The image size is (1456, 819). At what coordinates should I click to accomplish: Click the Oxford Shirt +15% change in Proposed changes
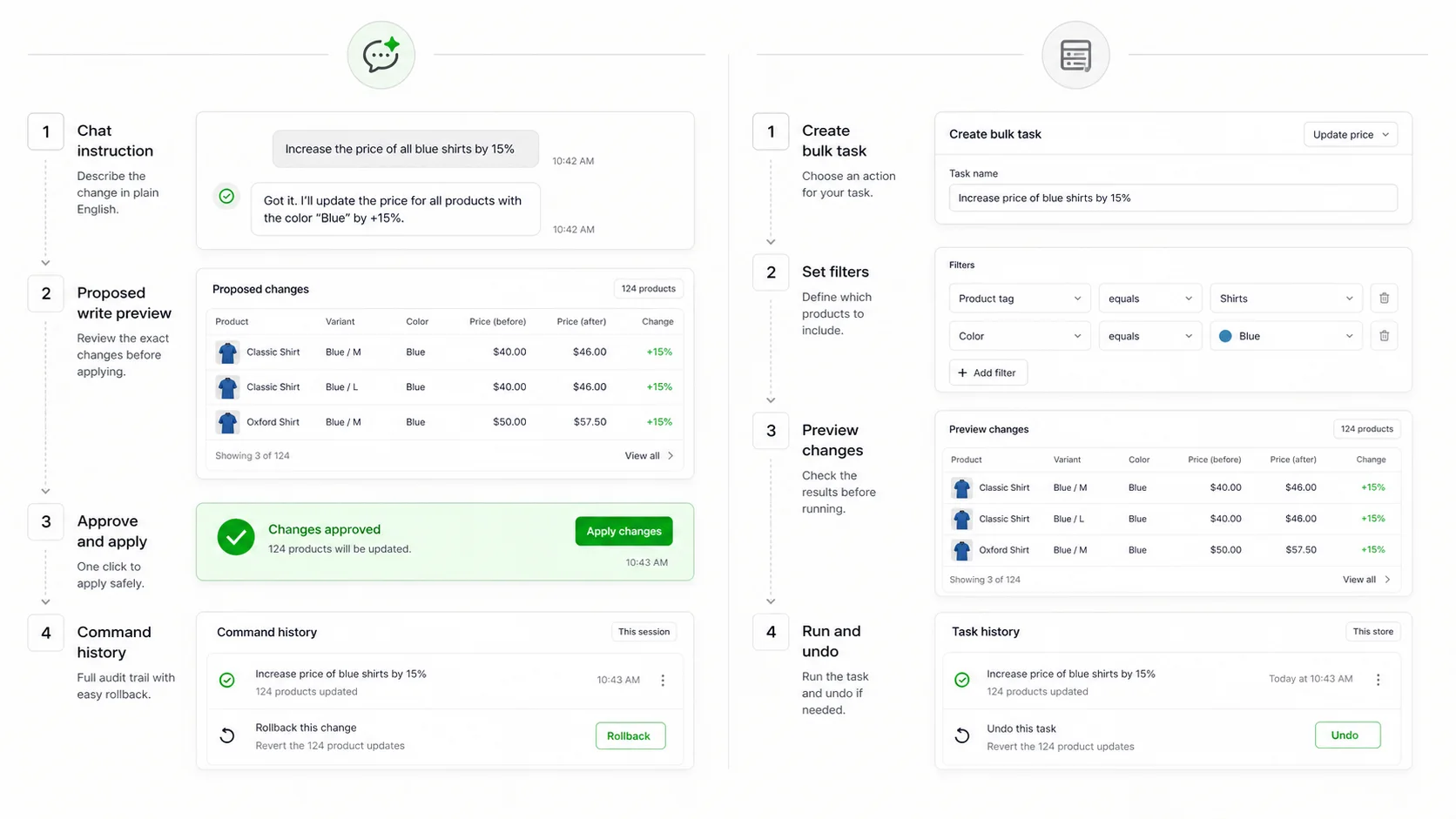(x=659, y=422)
